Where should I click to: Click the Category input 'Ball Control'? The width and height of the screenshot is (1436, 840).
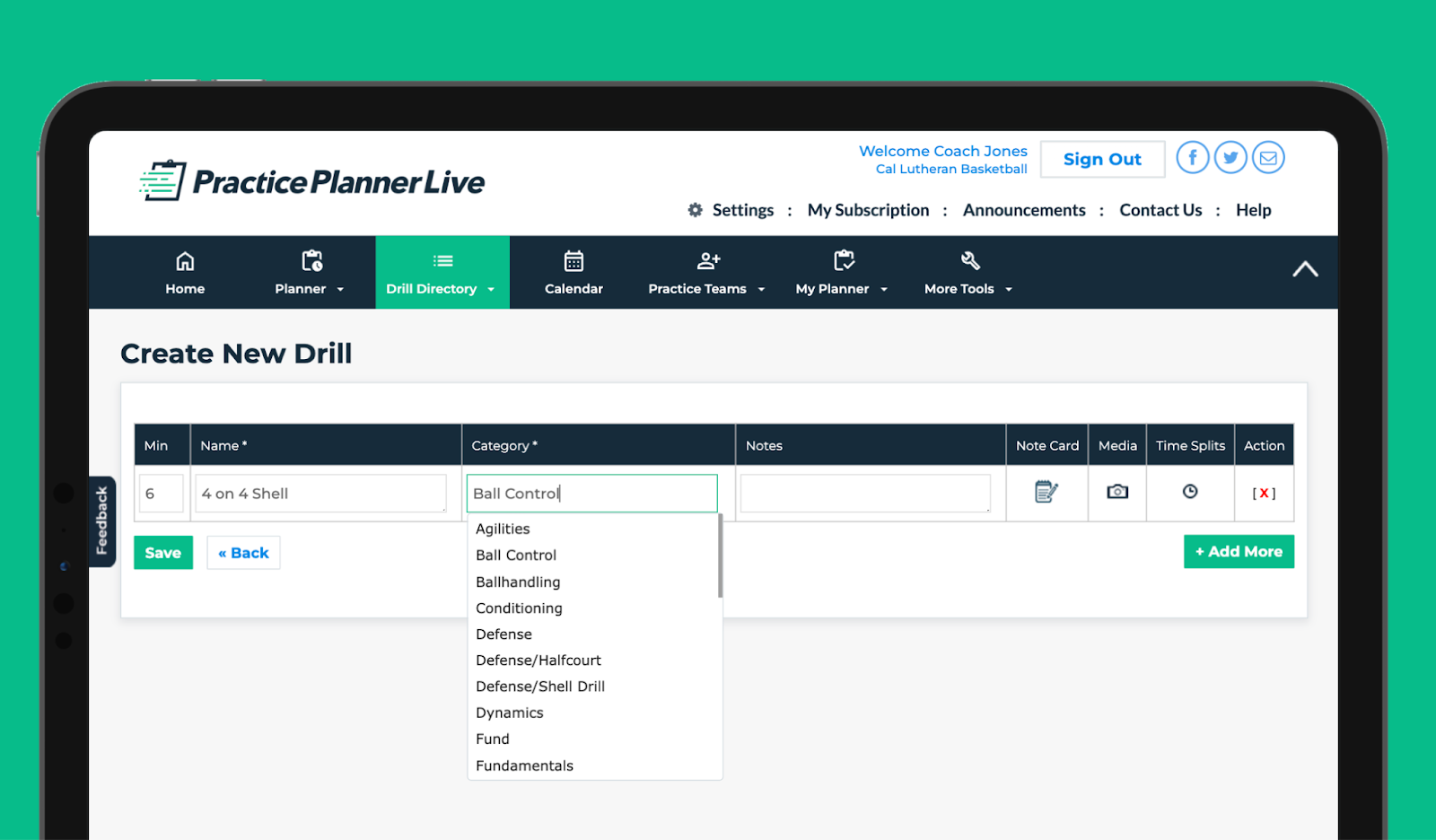592,494
